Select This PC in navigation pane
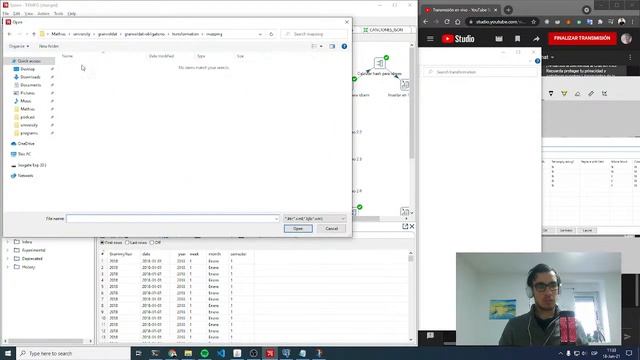 24,154
